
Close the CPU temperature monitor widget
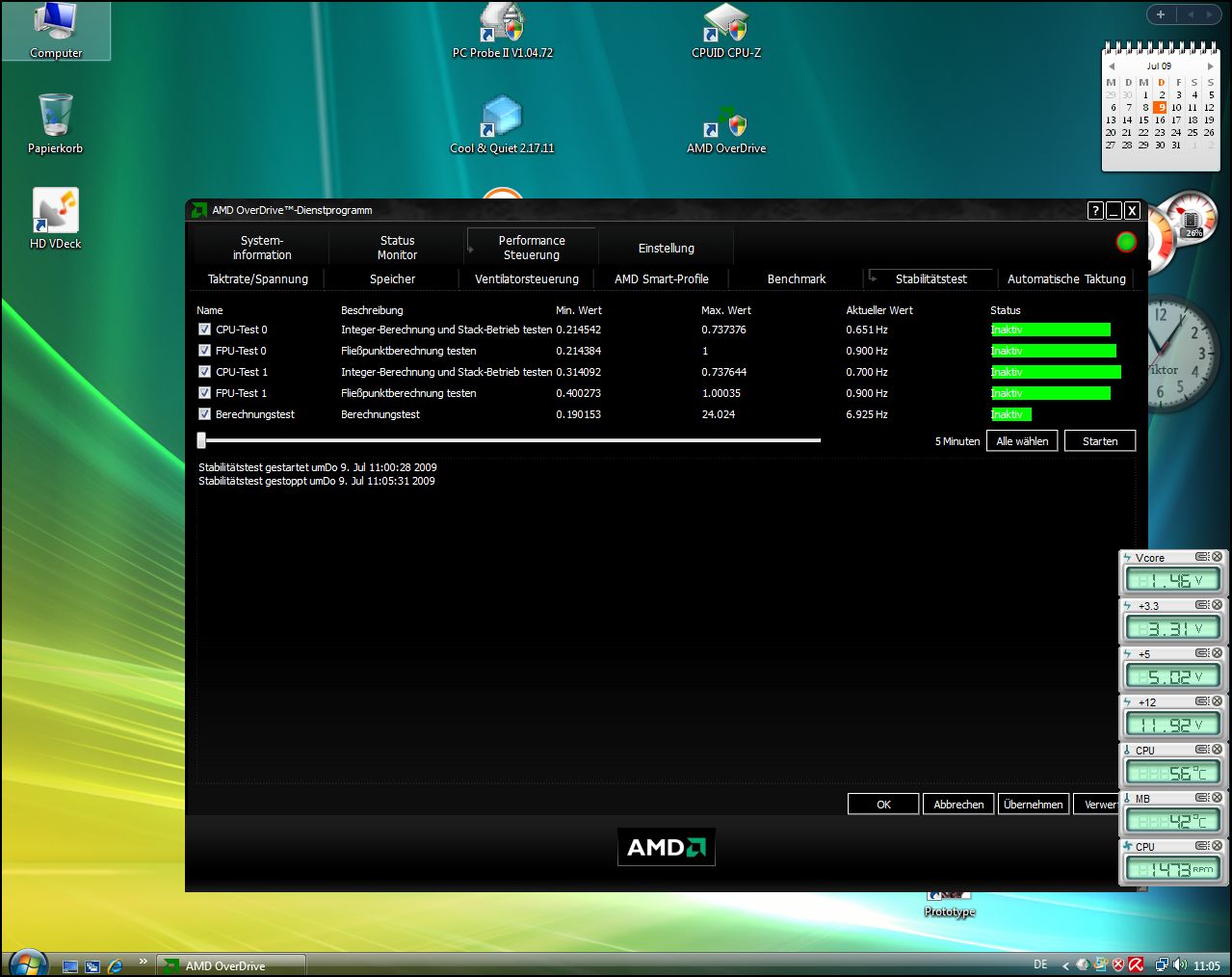pyautogui.click(x=1217, y=750)
